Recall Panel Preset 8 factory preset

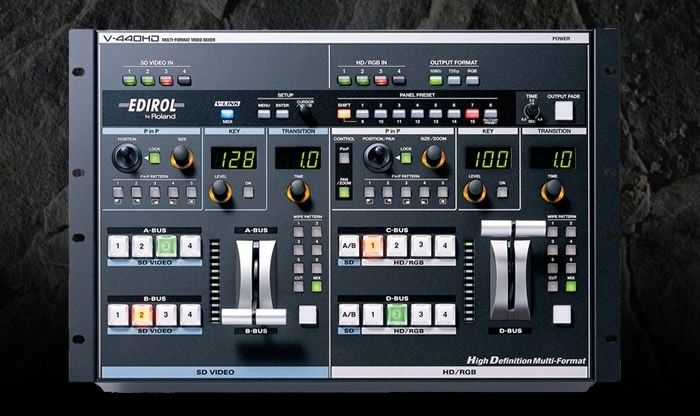(x=491, y=114)
